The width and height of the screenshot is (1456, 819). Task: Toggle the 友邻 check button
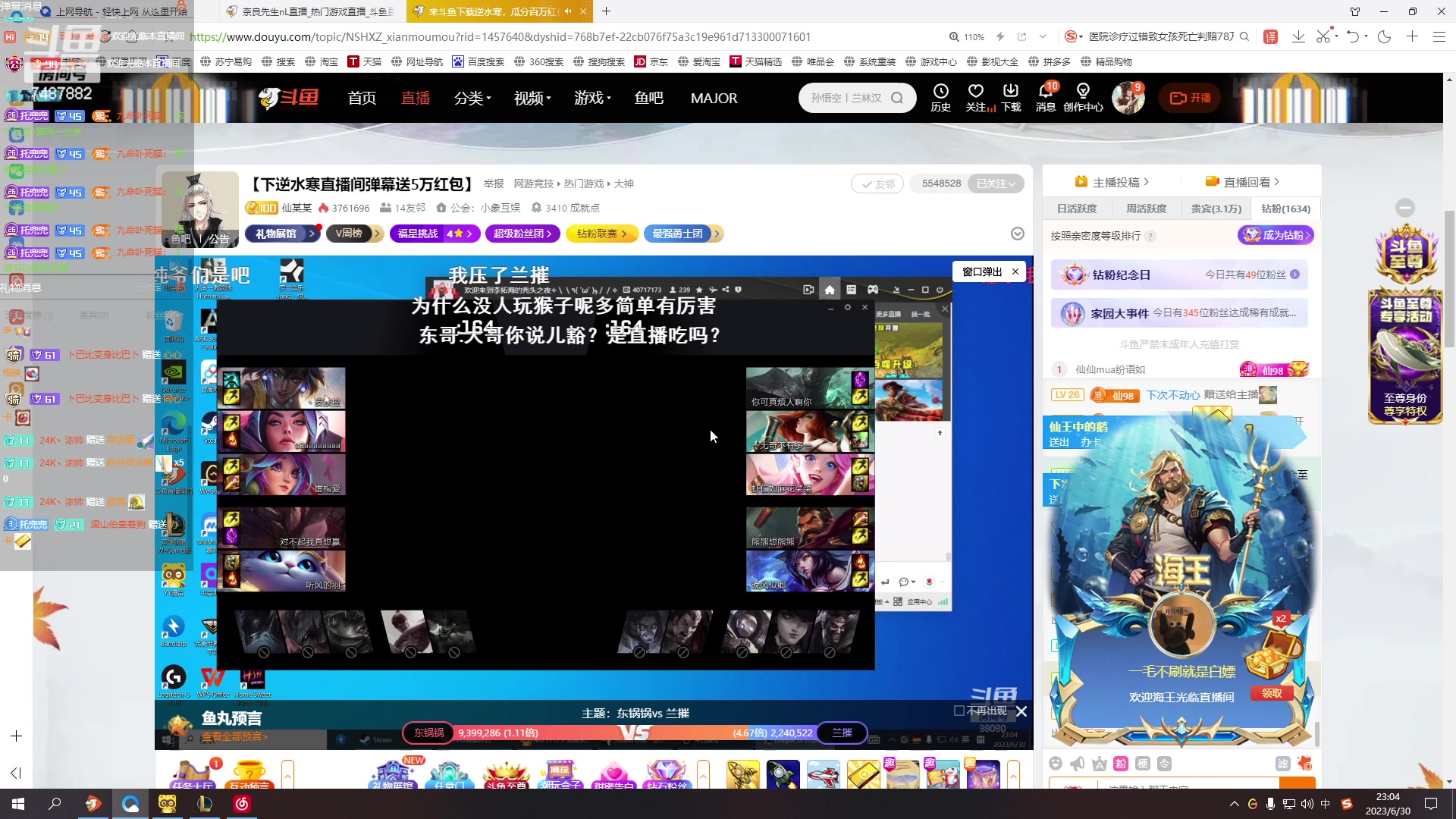click(x=877, y=184)
